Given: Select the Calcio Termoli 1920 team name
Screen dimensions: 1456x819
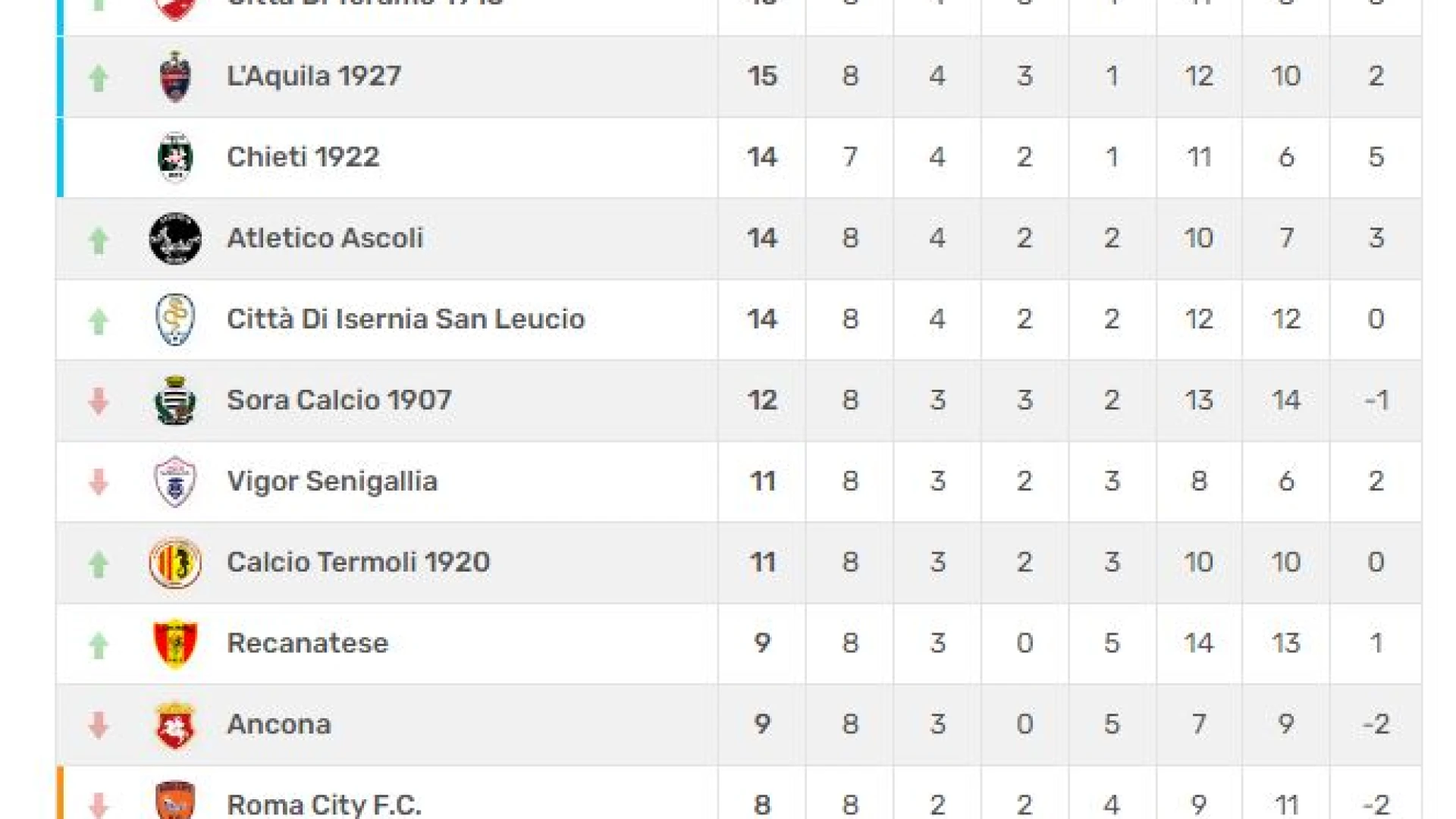Looking at the screenshot, I should pos(358,562).
